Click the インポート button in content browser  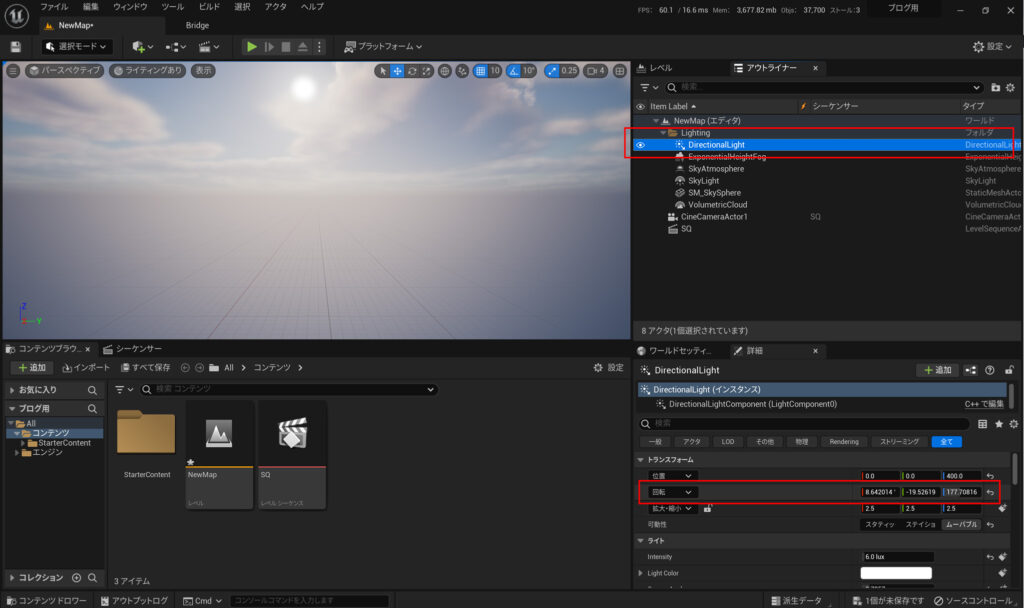pos(85,368)
